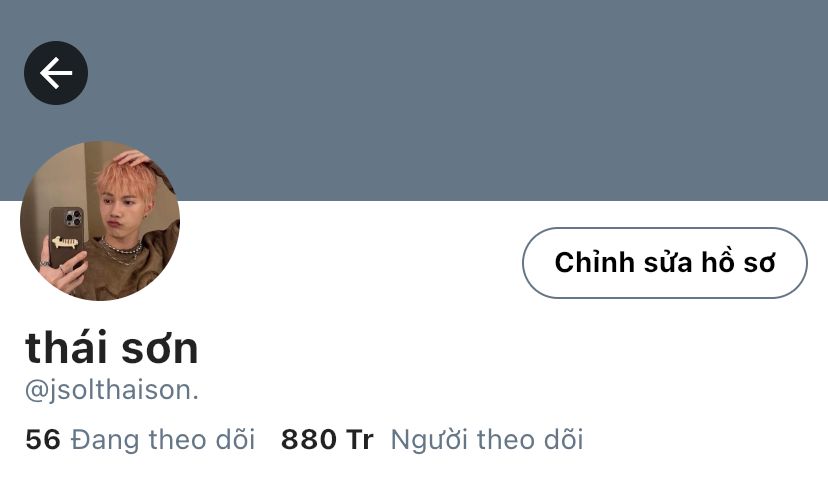Select the display name thái sơn

click(x=111, y=347)
